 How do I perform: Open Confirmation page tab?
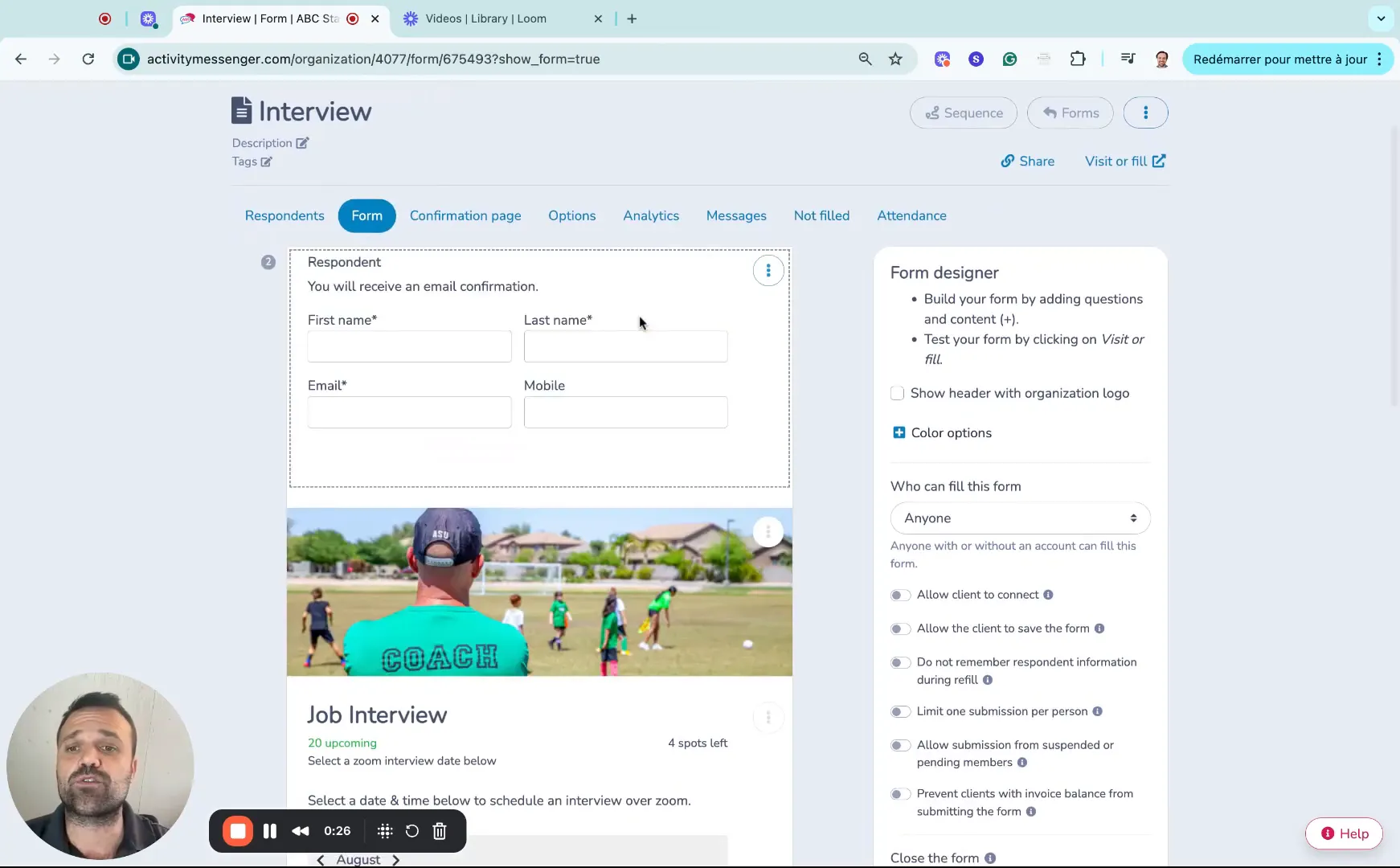465,215
